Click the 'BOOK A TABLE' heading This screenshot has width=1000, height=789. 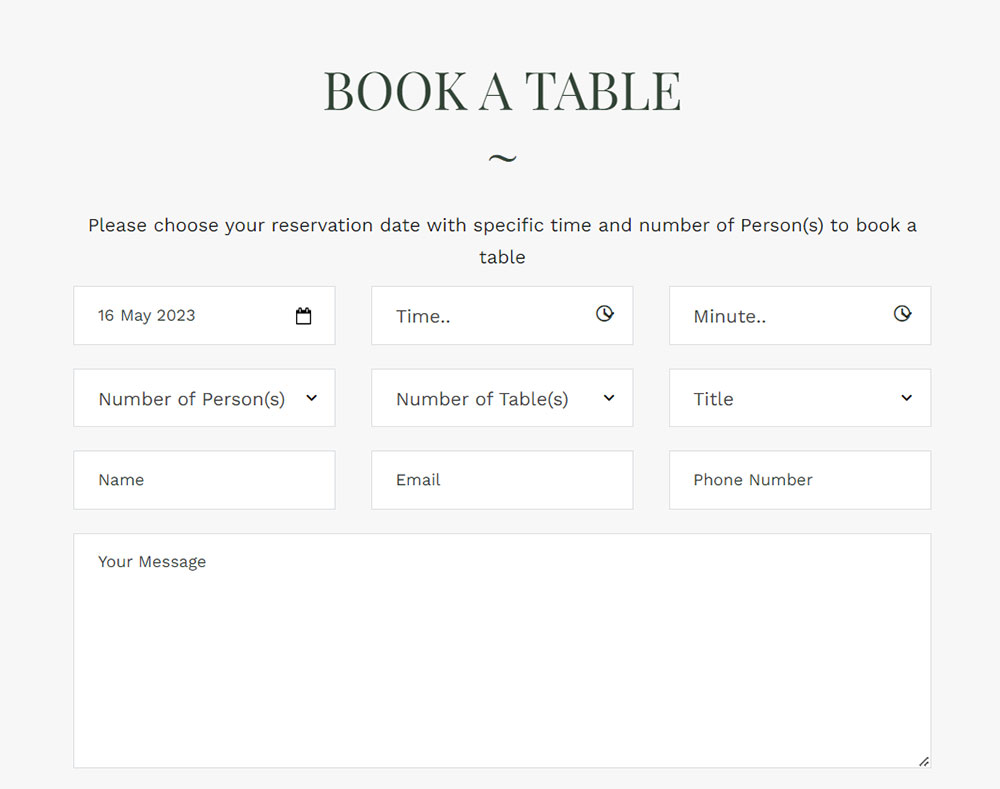click(x=502, y=92)
